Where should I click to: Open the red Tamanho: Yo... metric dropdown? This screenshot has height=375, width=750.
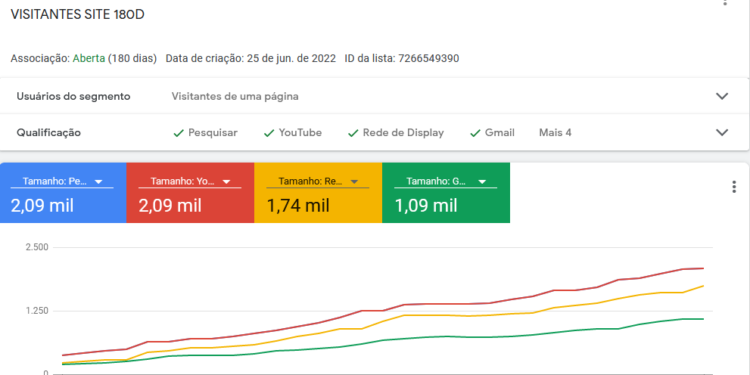pos(190,182)
